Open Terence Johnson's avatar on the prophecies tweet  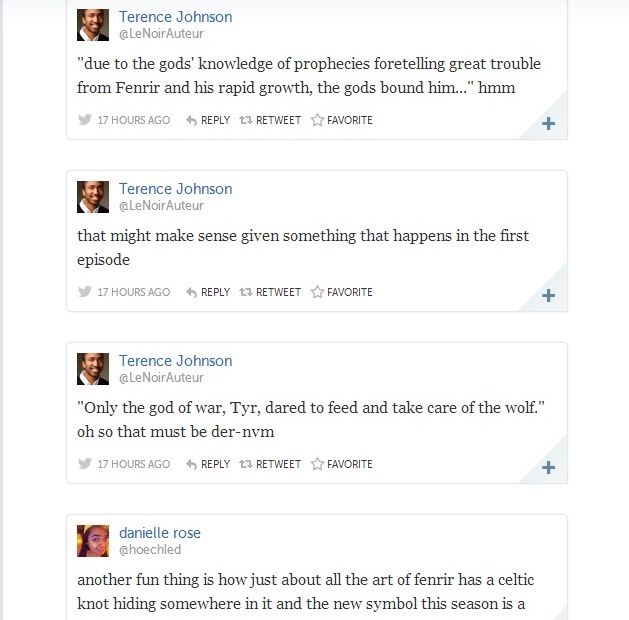click(93, 25)
